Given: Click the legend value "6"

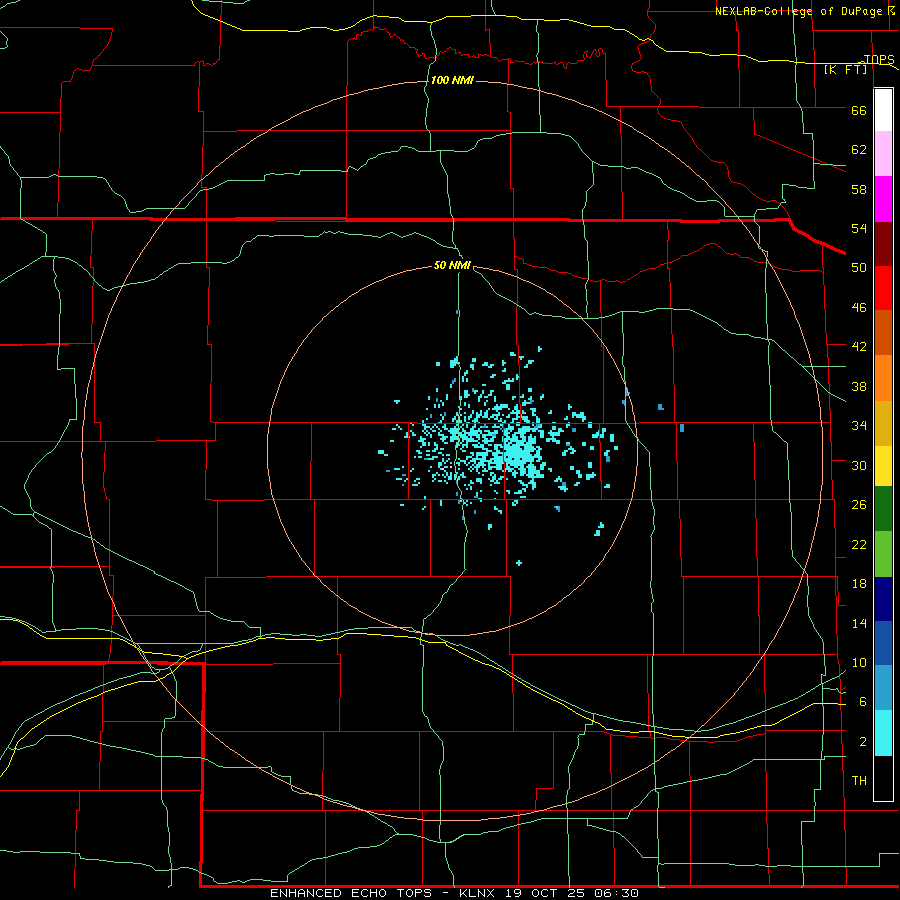Looking at the screenshot, I should 863,702.
